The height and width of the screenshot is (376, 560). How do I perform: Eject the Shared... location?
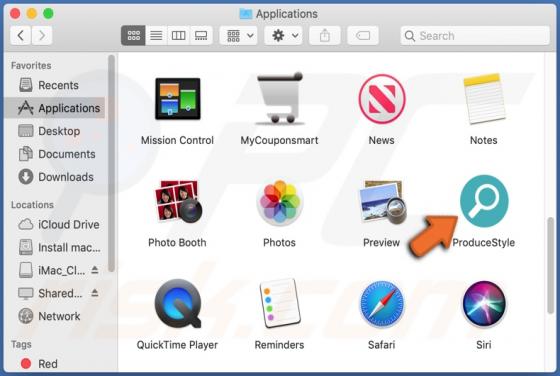coord(95,293)
